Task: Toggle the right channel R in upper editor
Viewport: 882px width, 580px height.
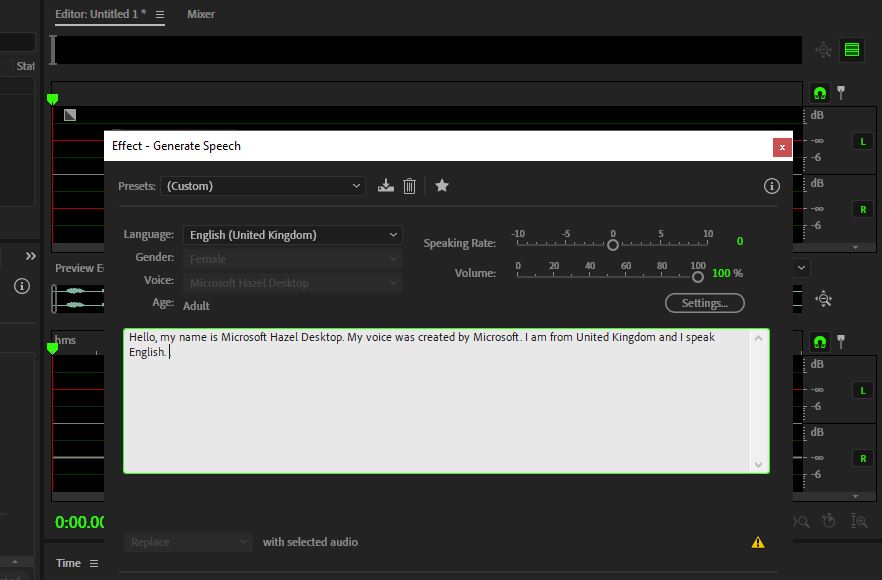Action: click(863, 209)
